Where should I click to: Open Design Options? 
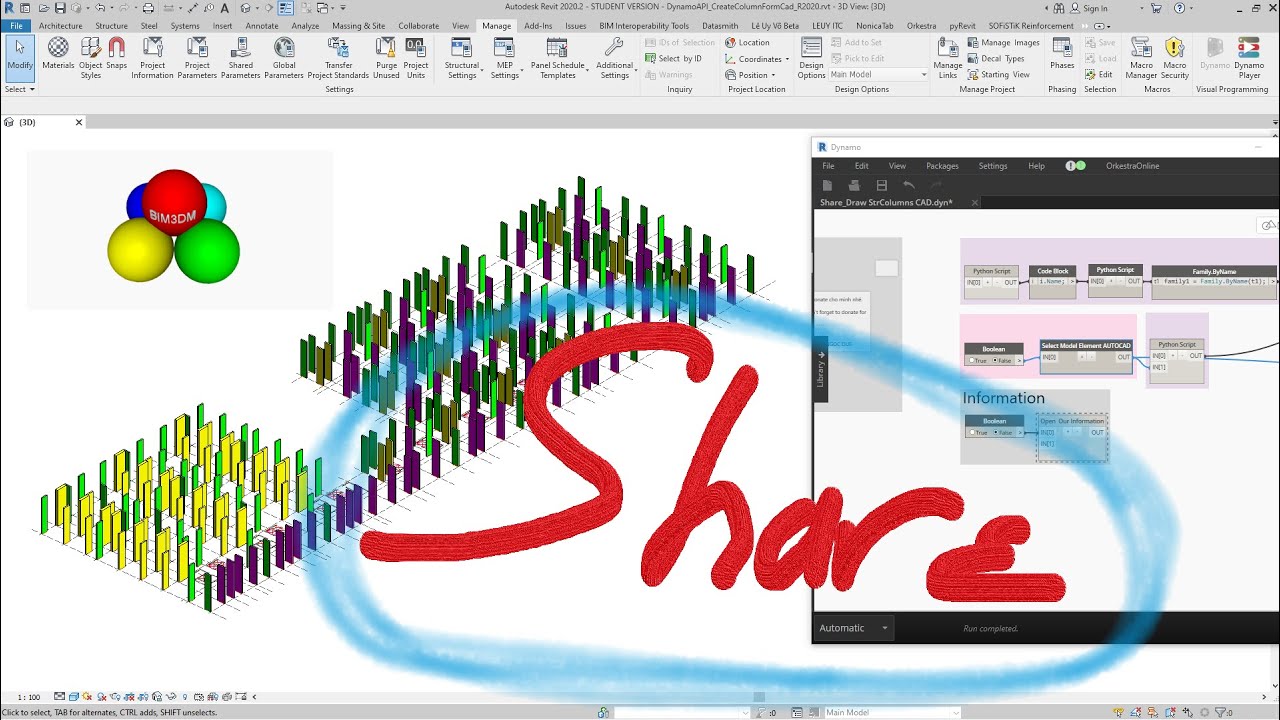point(811,56)
